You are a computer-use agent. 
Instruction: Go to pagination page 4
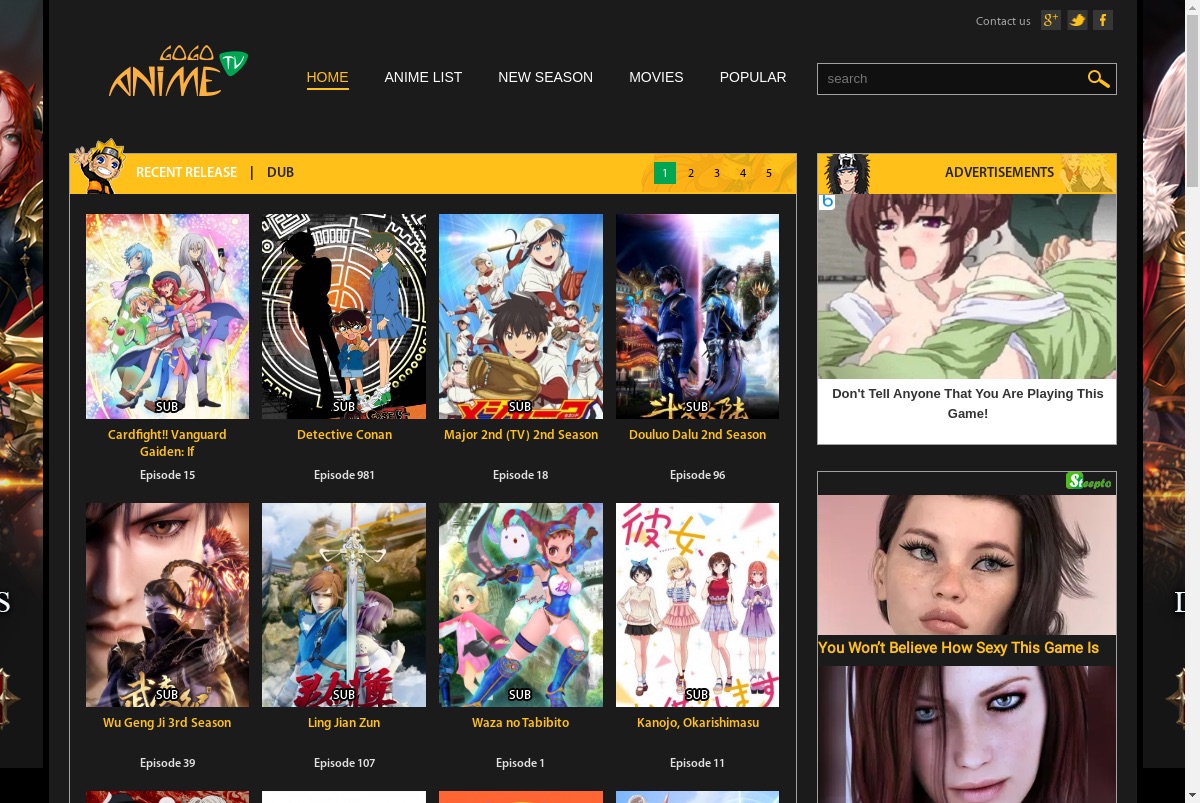743,173
